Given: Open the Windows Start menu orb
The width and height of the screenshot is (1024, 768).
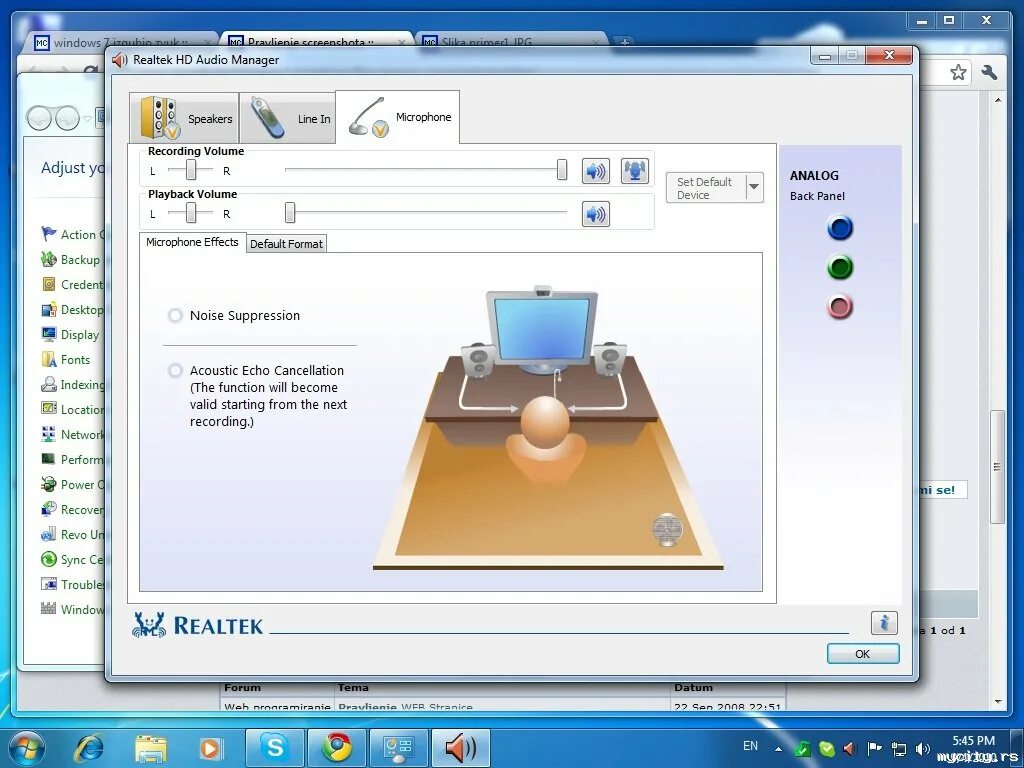Looking at the screenshot, I should pyautogui.click(x=26, y=748).
